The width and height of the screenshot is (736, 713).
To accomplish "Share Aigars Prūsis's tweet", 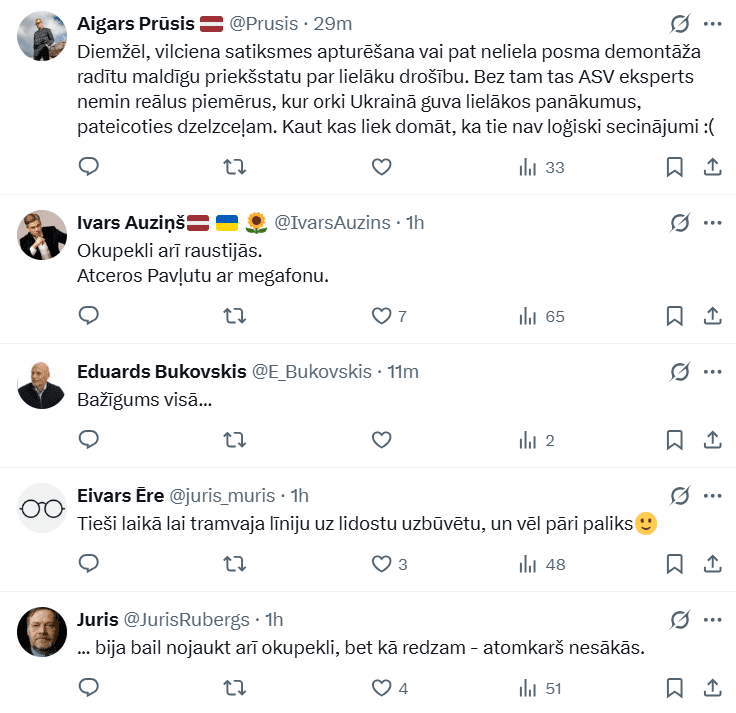I will click(x=713, y=167).
